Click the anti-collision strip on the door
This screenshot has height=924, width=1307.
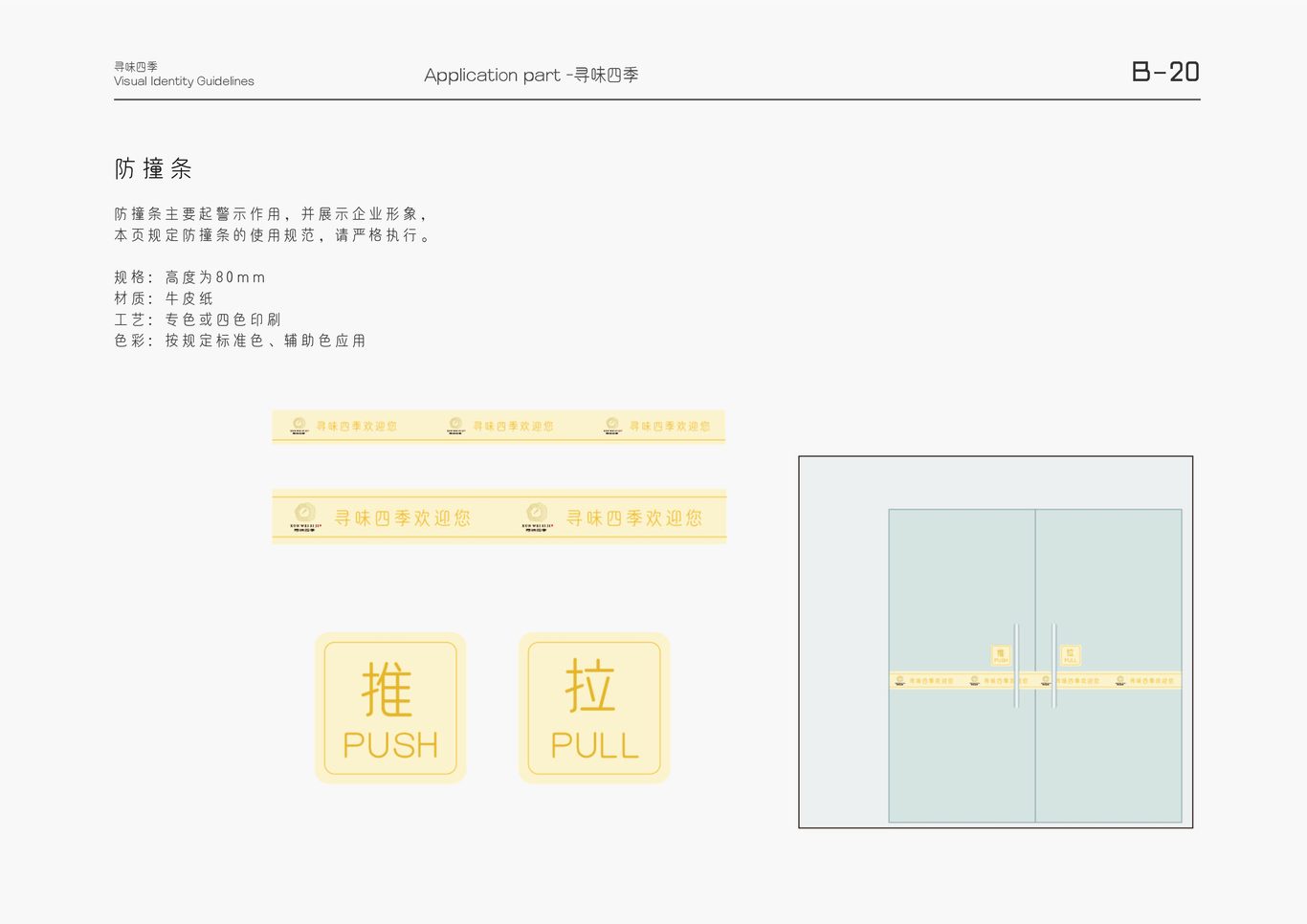[x=1035, y=680]
